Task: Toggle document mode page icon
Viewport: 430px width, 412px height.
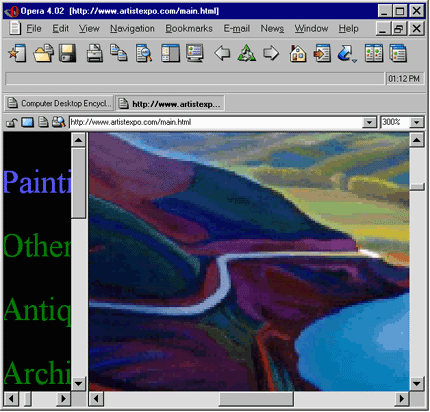Action: click(43, 122)
